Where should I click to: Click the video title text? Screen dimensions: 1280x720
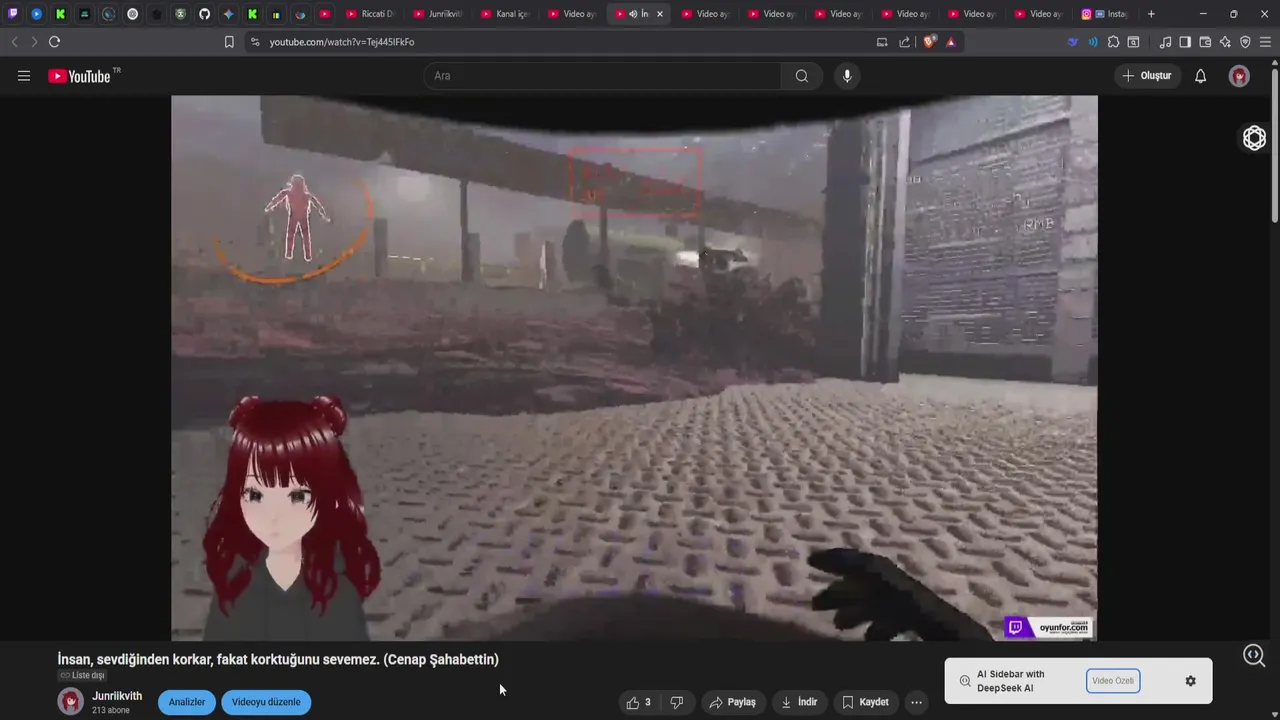pos(278,659)
